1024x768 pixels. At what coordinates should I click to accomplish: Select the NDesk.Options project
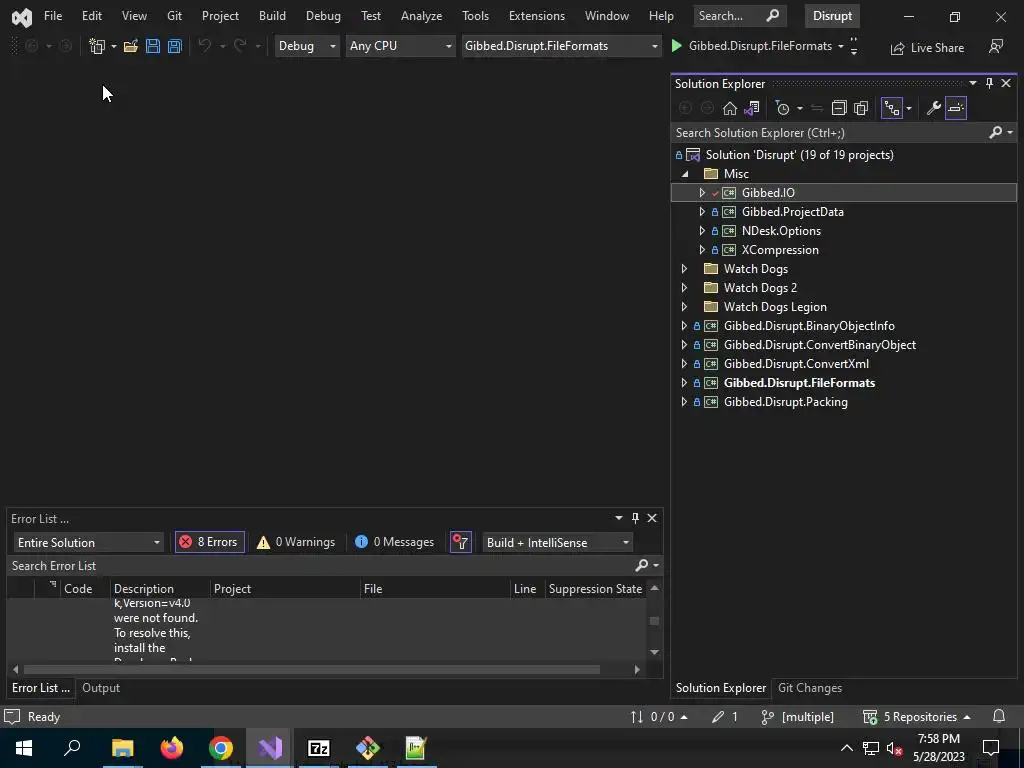click(x=781, y=231)
